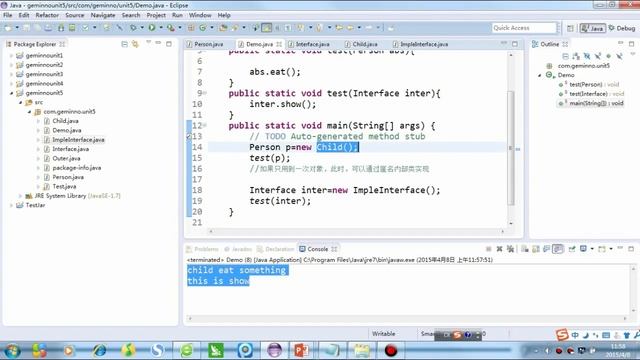640x360 pixels.
Task: Switch to the Person.java editor tab
Action: coord(205,44)
